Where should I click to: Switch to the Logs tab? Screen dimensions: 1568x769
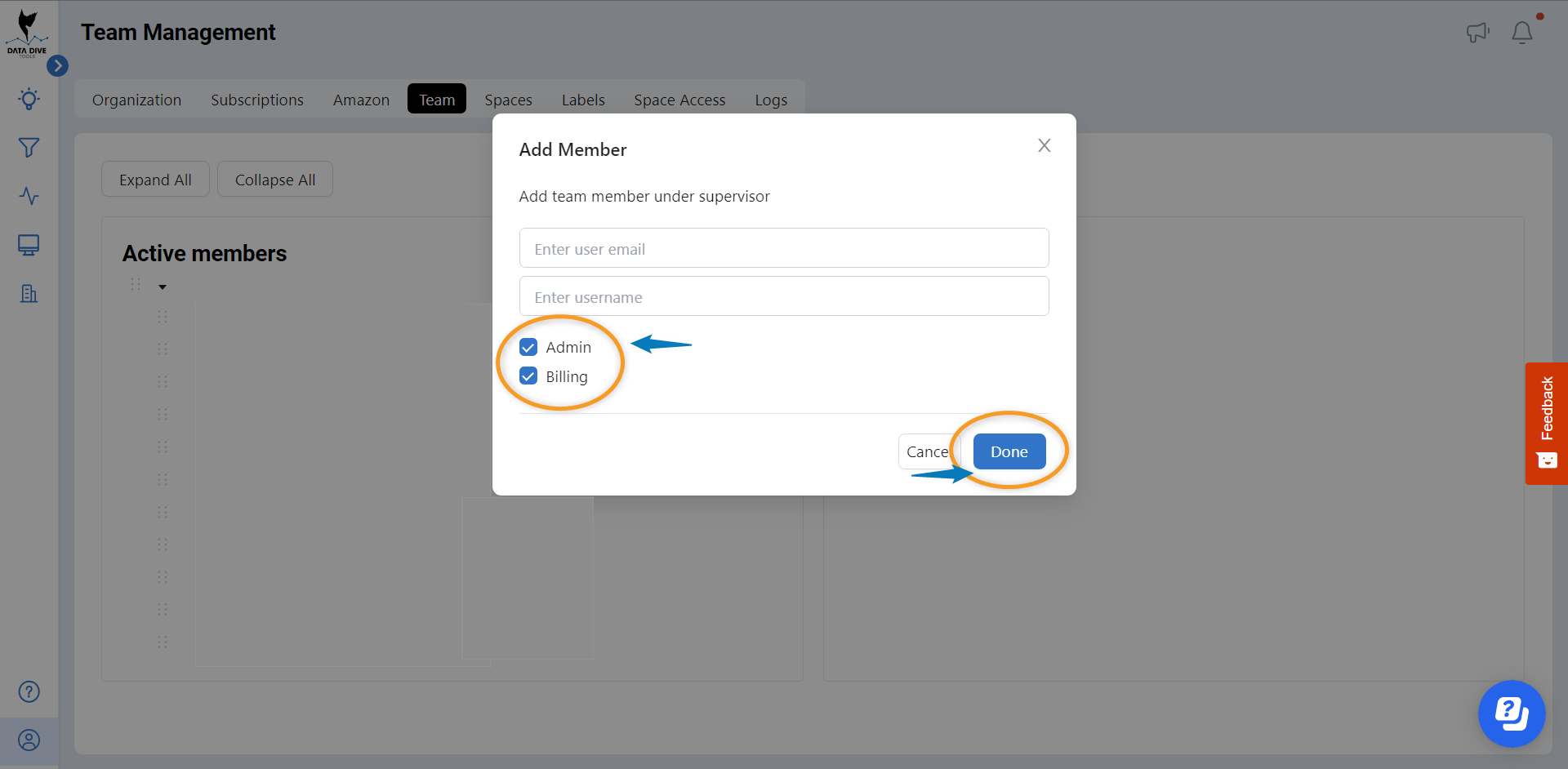(x=771, y=100)
